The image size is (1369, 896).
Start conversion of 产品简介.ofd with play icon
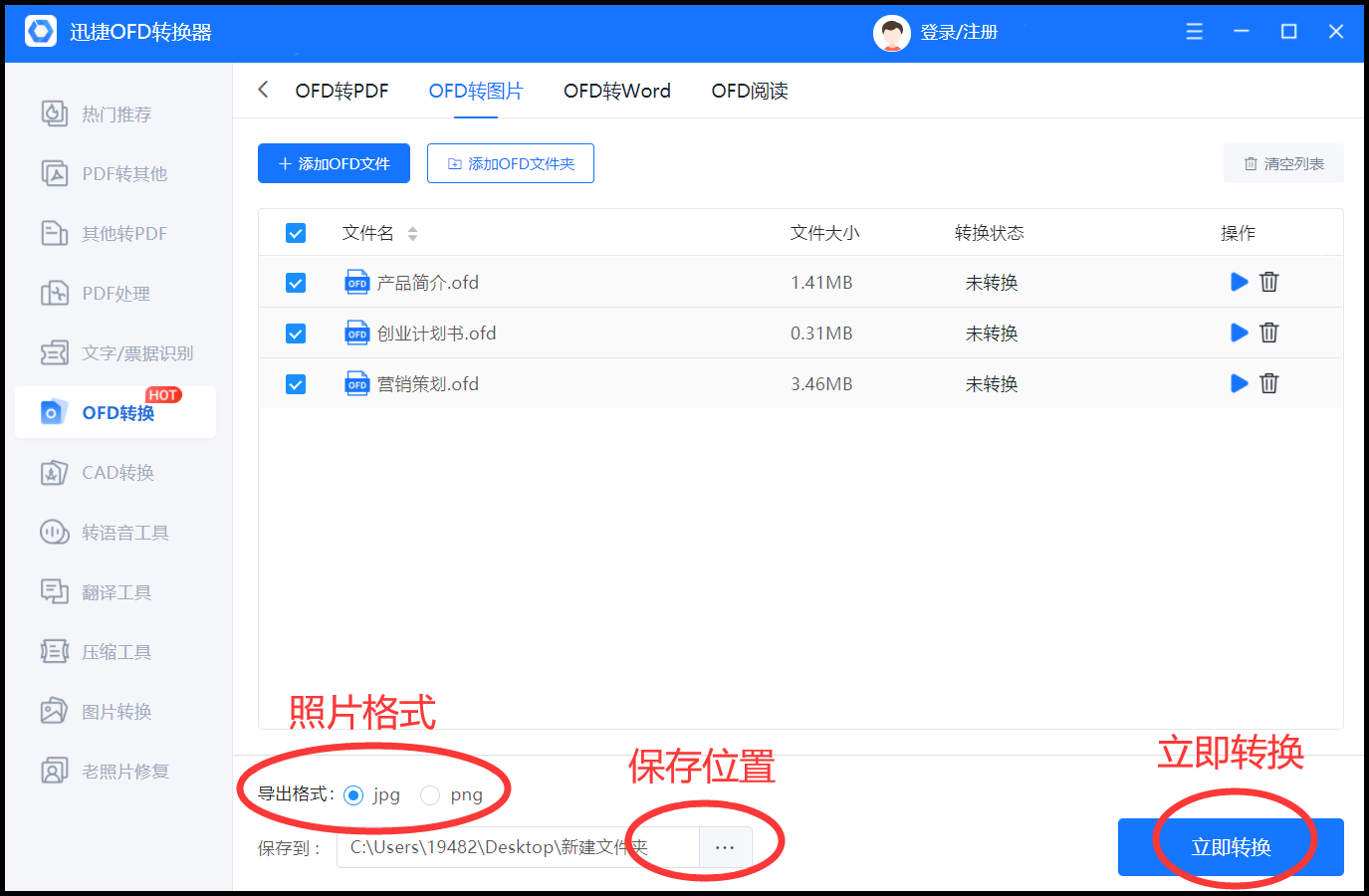[x=1239, y=282]
